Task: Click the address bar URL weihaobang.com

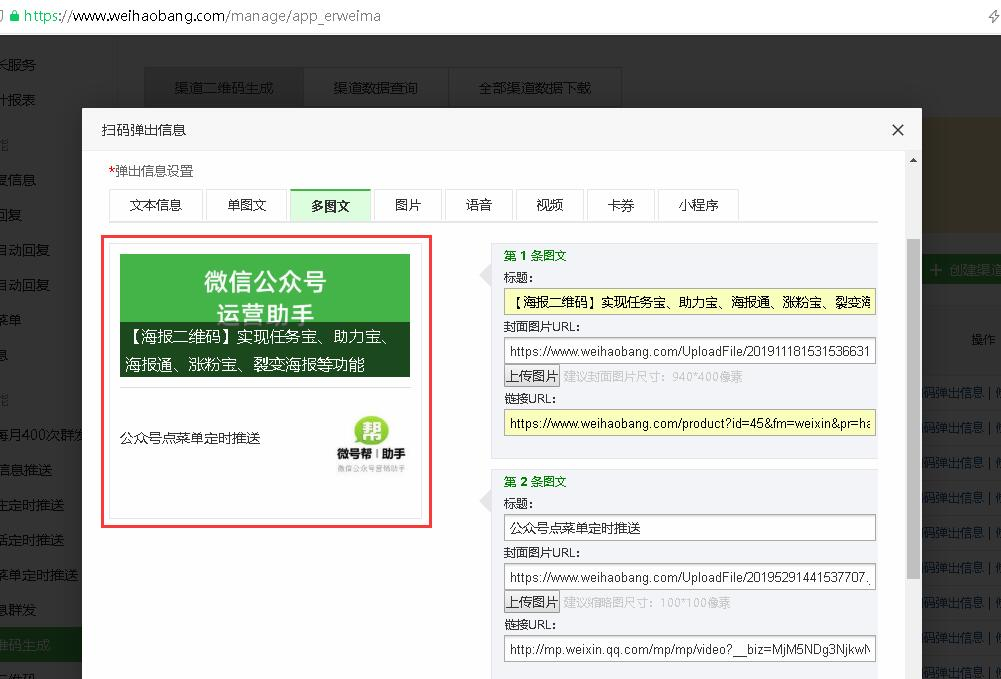Action: click(x=202, y=16)
